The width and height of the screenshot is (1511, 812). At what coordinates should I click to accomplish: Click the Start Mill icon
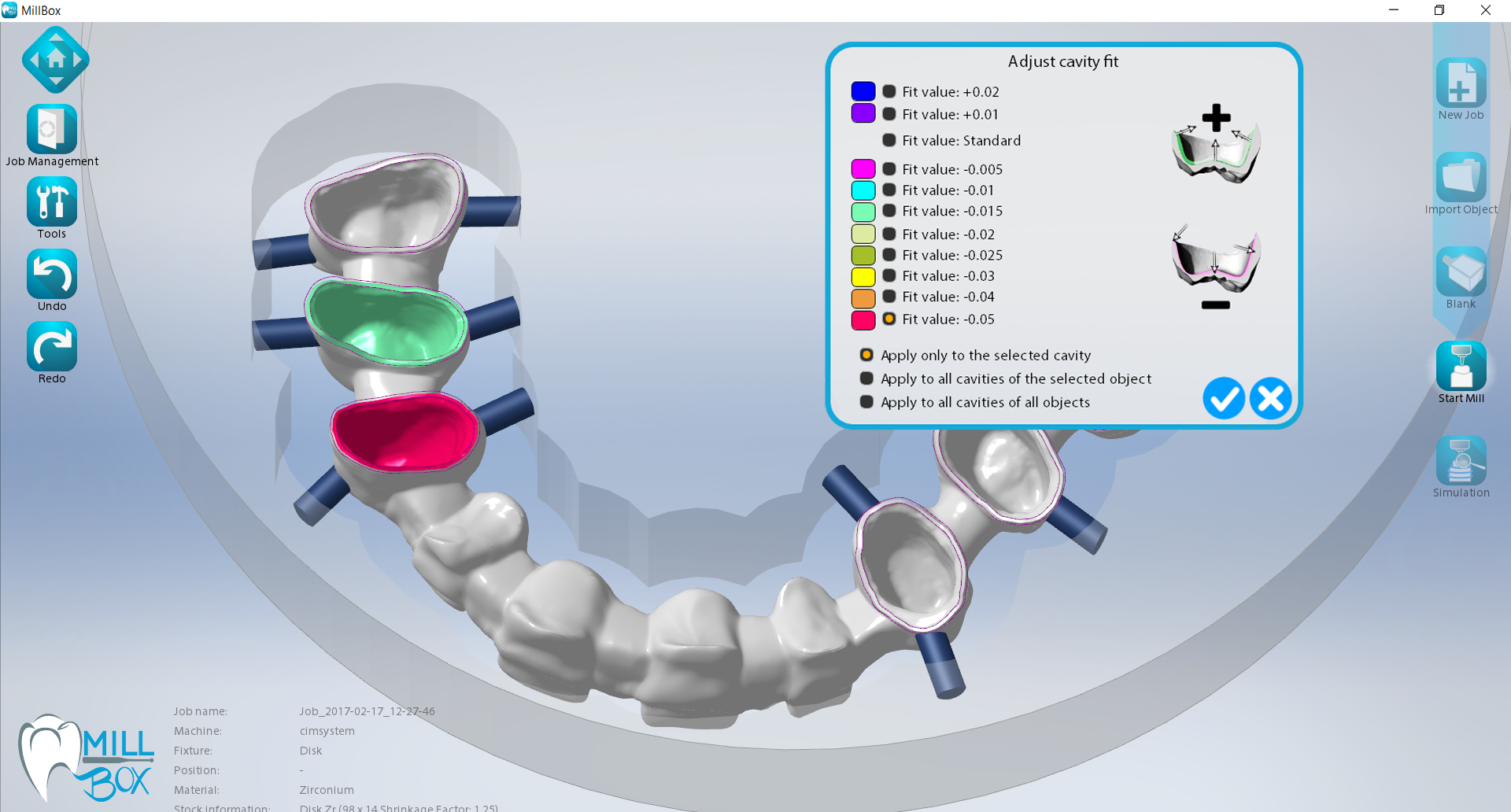coord(1461,366)
